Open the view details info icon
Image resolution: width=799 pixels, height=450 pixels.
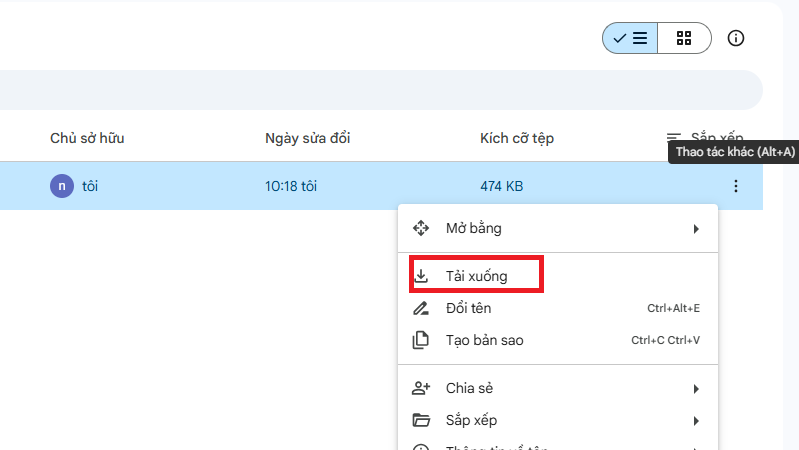coord(736,38)
